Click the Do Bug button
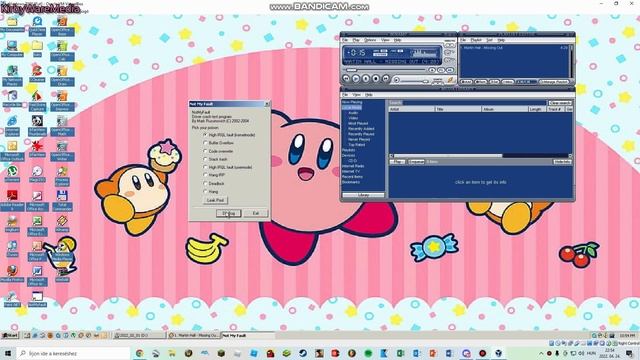Image resolution: width=640 pixels, height=360 pixels. [229, 213]
